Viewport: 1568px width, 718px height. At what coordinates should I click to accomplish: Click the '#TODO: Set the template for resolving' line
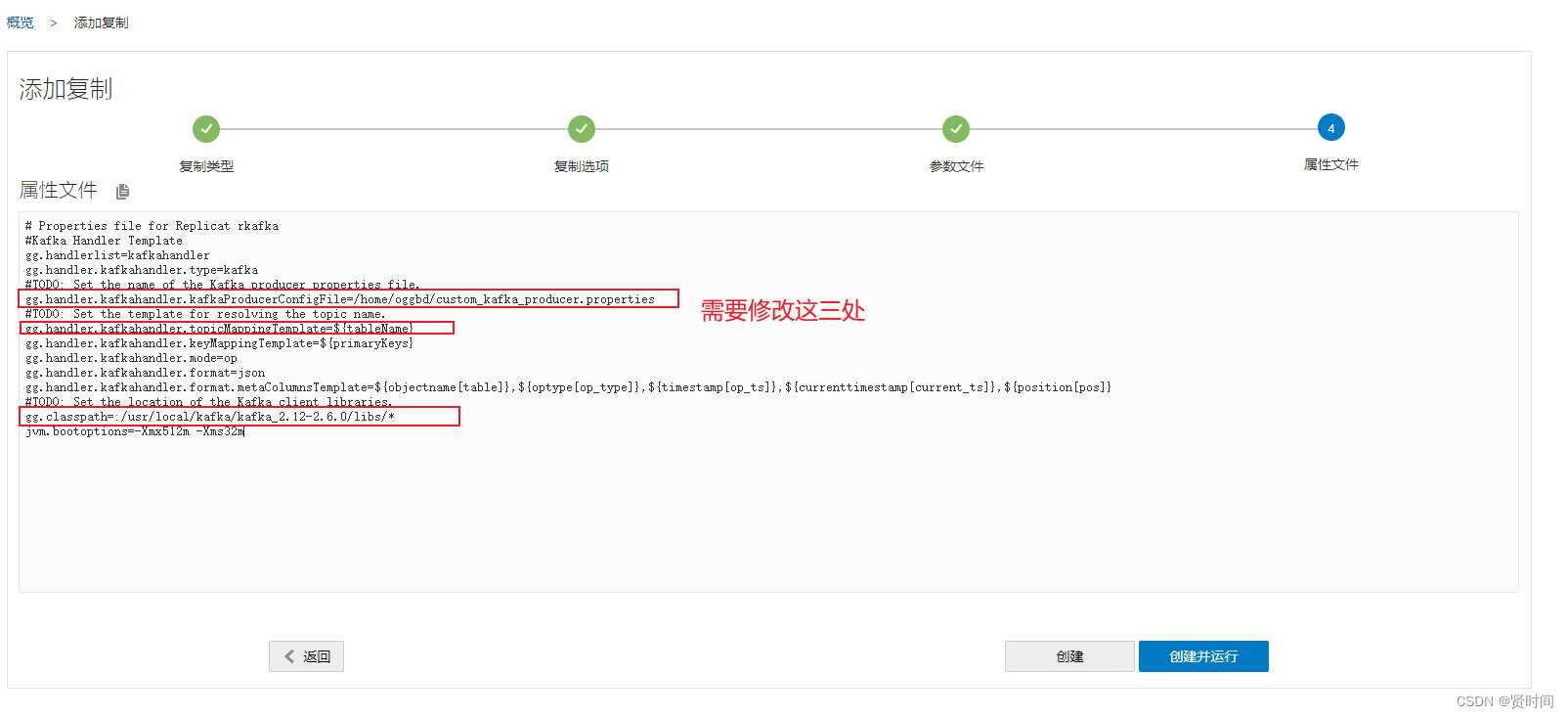205,314
